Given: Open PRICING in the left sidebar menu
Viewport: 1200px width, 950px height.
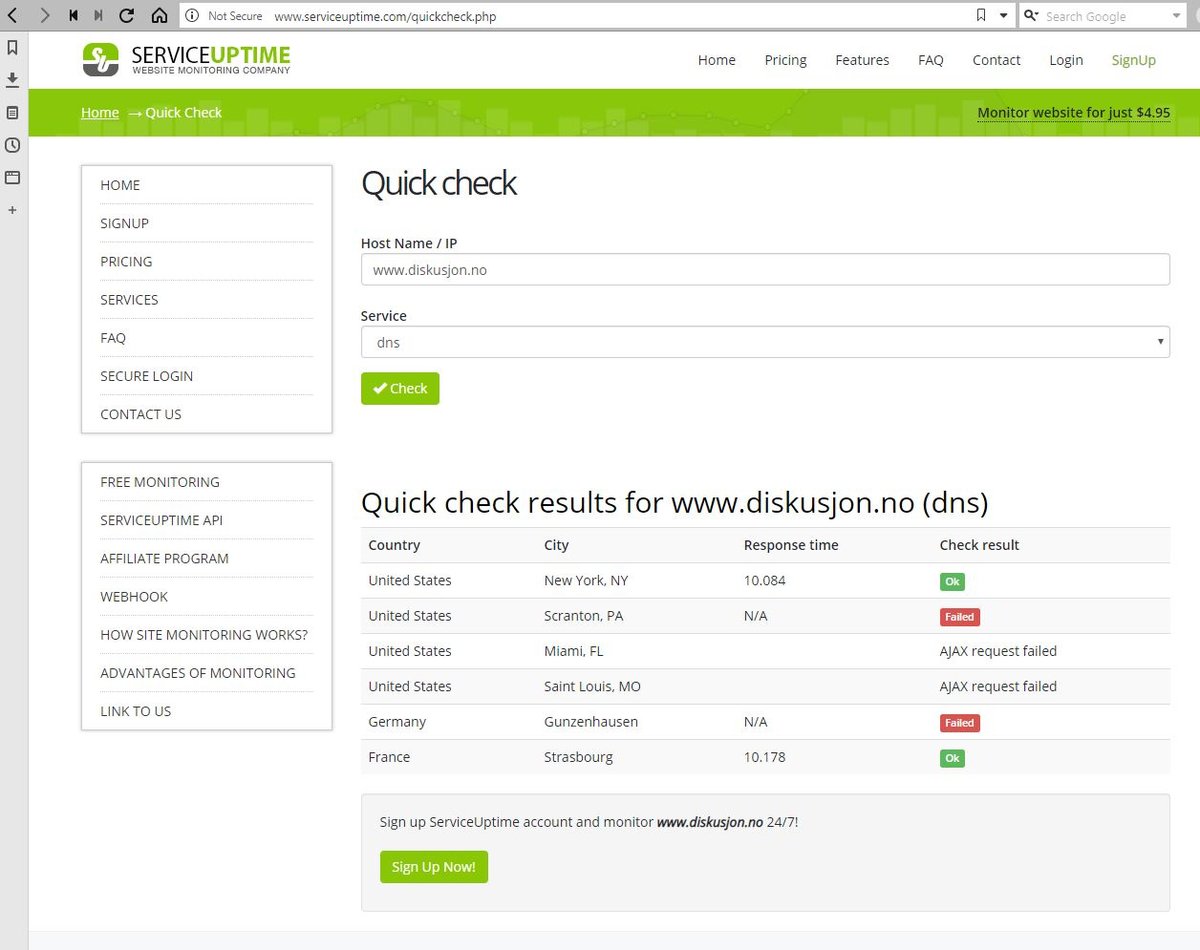Looking at the screenshot, I should coord(126,261).
